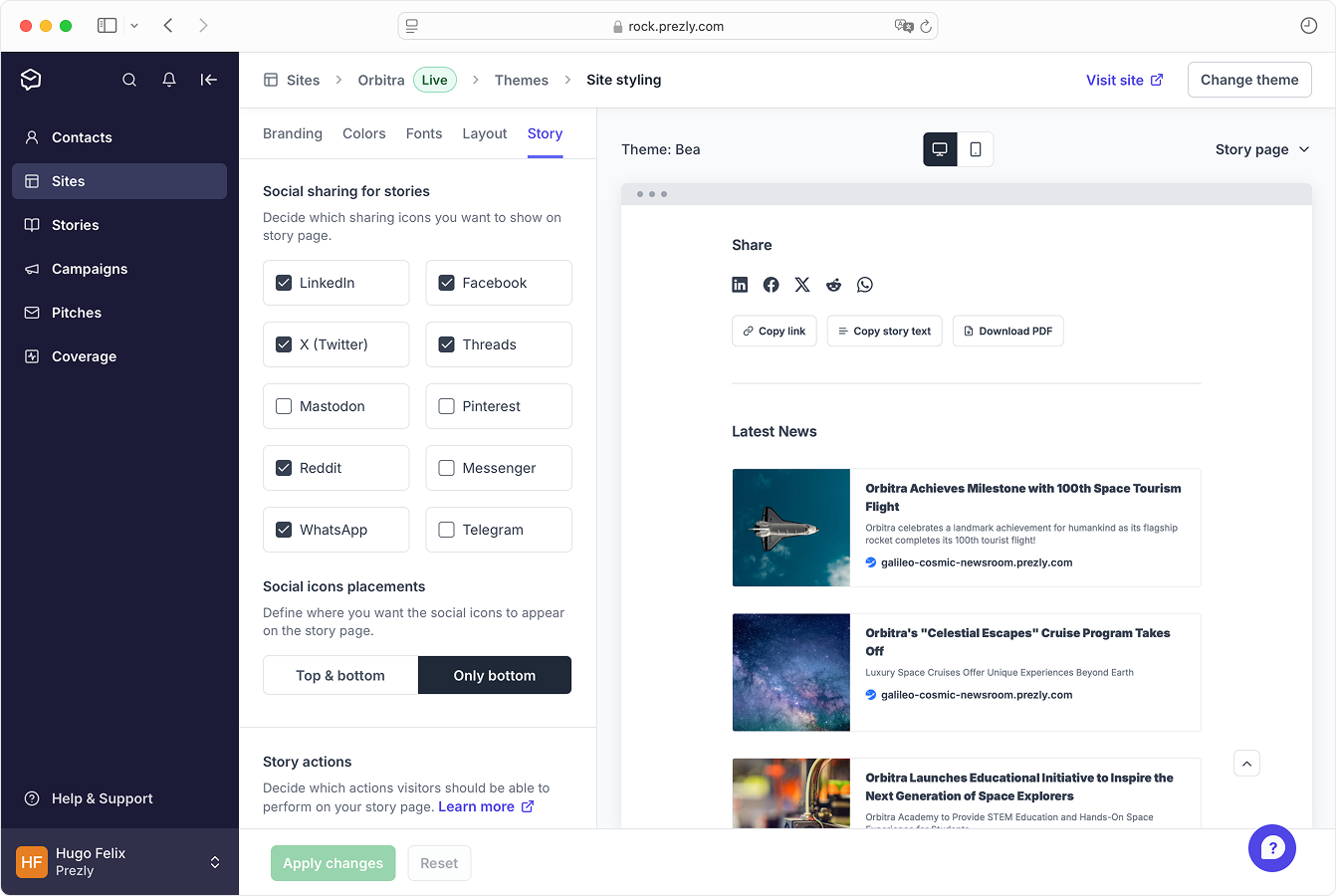Disable Reddit sharing

284,468
